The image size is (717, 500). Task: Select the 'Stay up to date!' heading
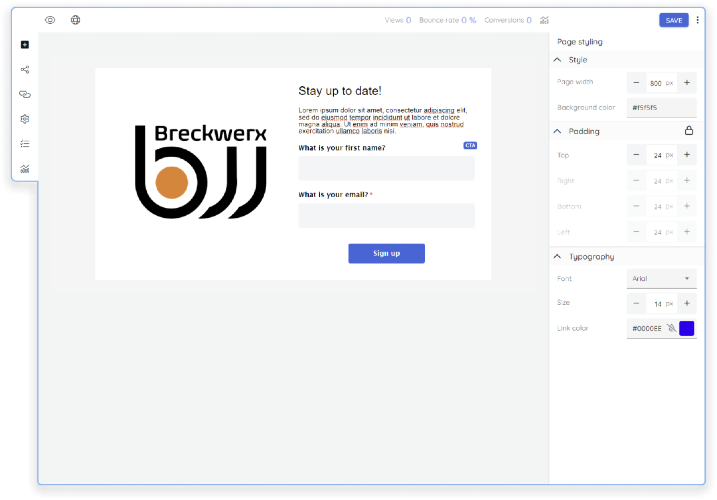point(340,91)
